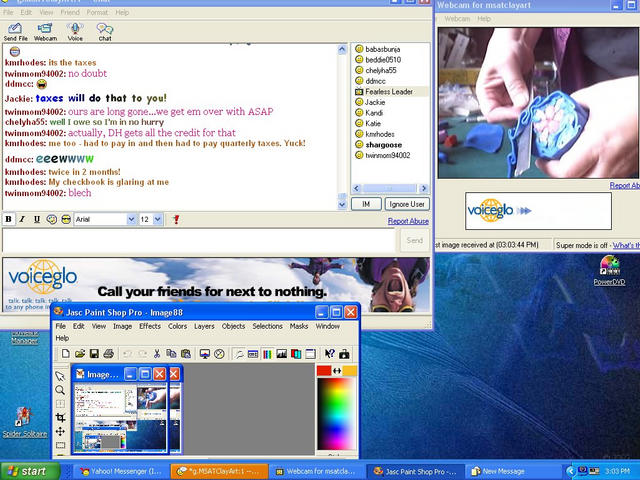Image resolution: width=640 pixels, height=480 pixels.
Task: Click the context help arrow-question icon
Action: point(330,354)
